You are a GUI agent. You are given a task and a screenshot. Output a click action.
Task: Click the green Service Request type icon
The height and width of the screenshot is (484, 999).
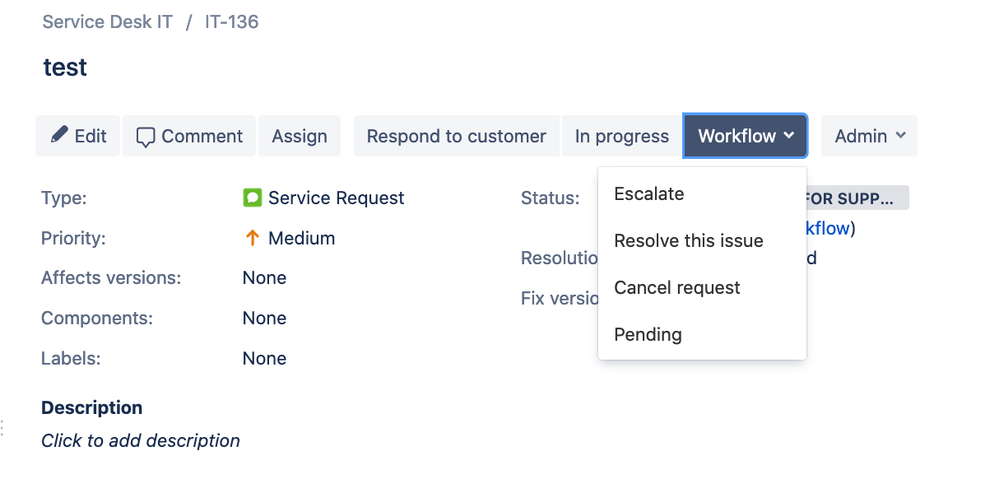tap(252, 198)
